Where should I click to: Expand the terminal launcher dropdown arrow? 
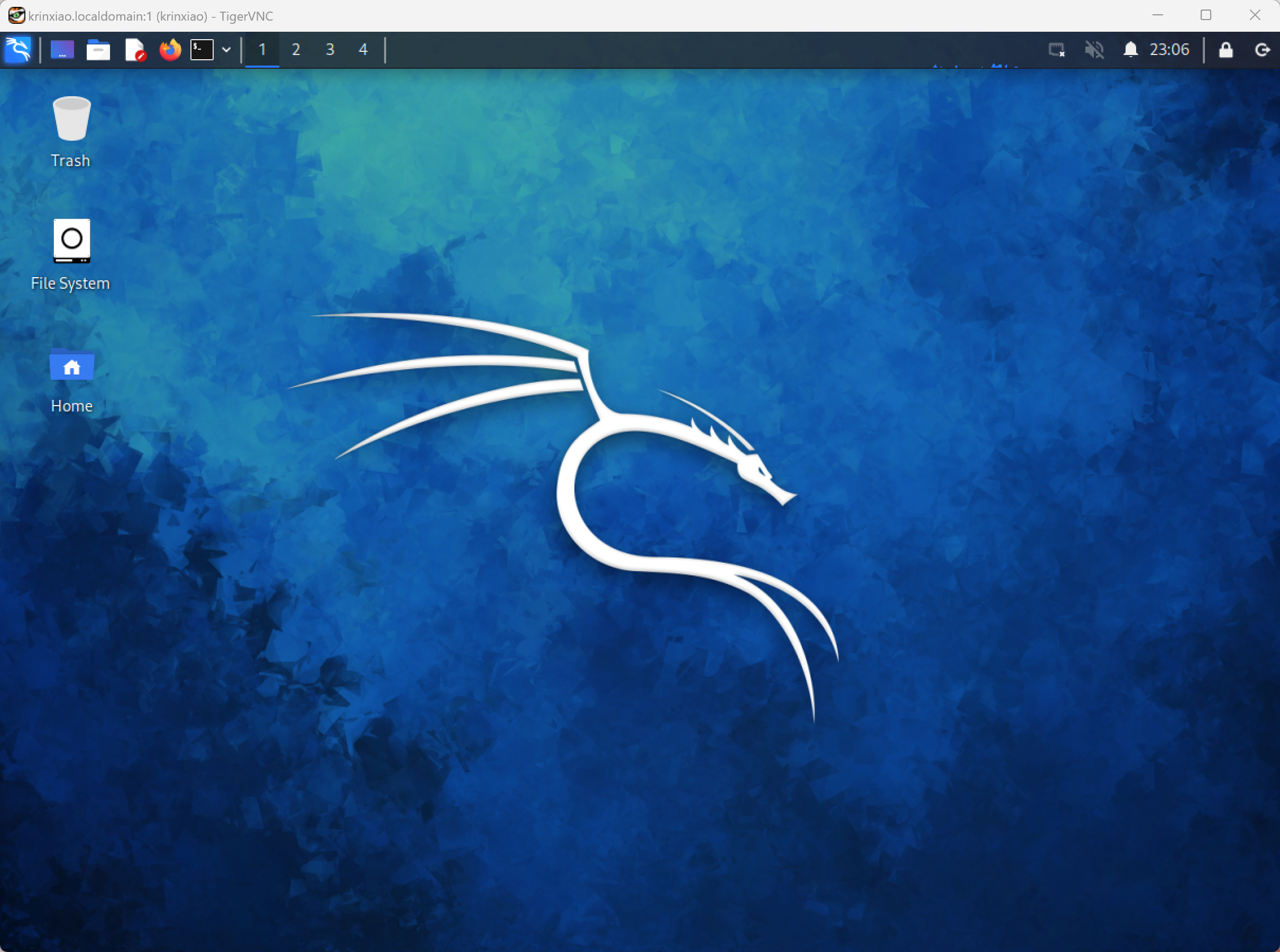tap(226, 50)
